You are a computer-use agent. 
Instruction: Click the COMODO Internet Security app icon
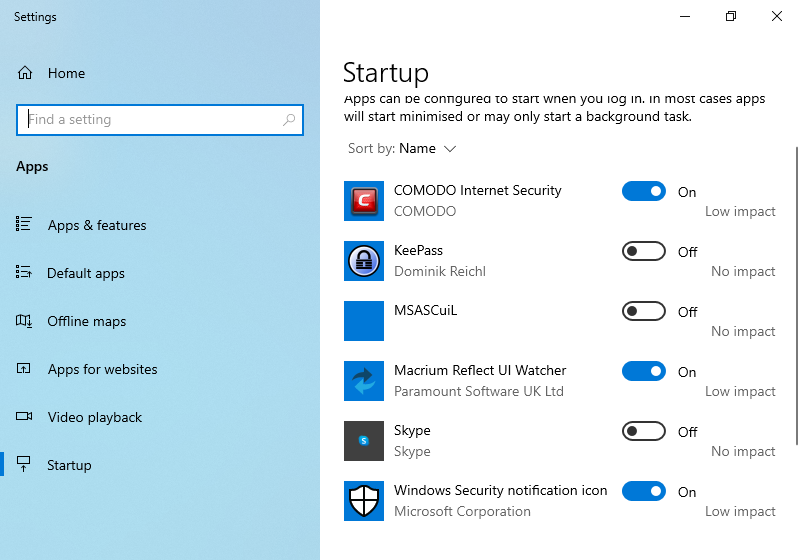click(x=364, y=201)
